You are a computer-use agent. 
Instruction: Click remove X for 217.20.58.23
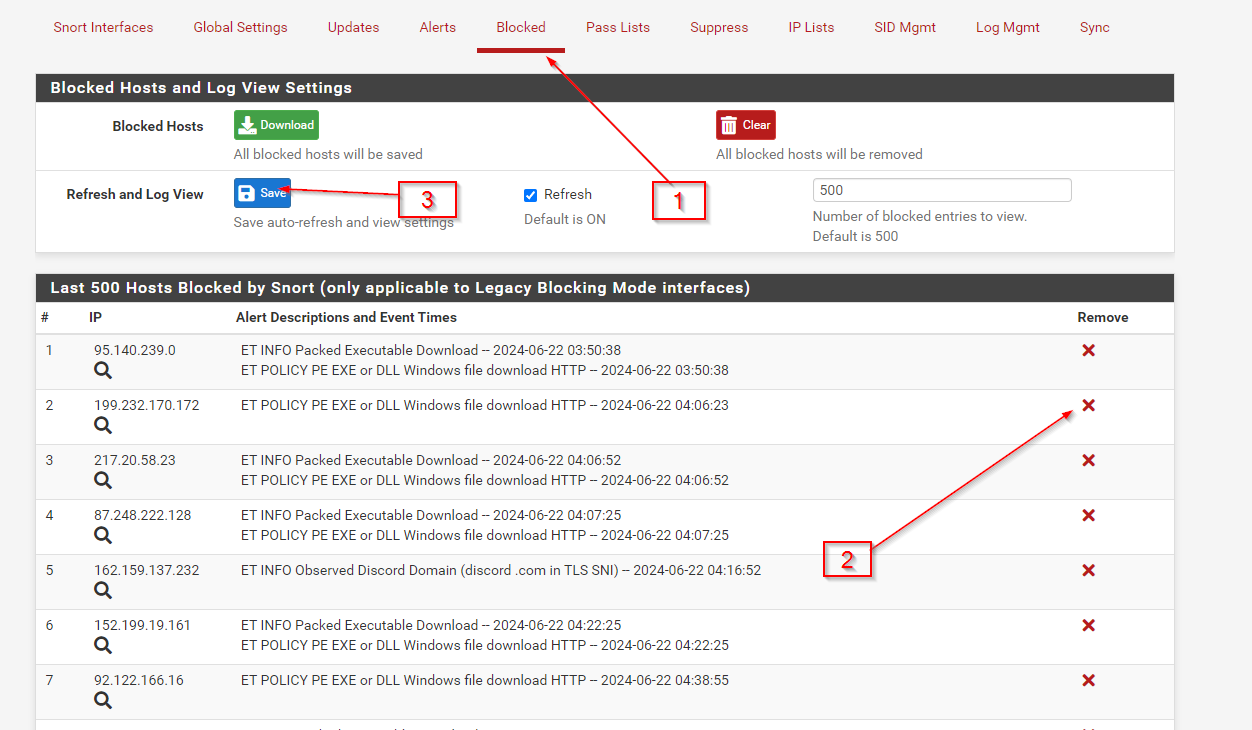(1089, 460)
